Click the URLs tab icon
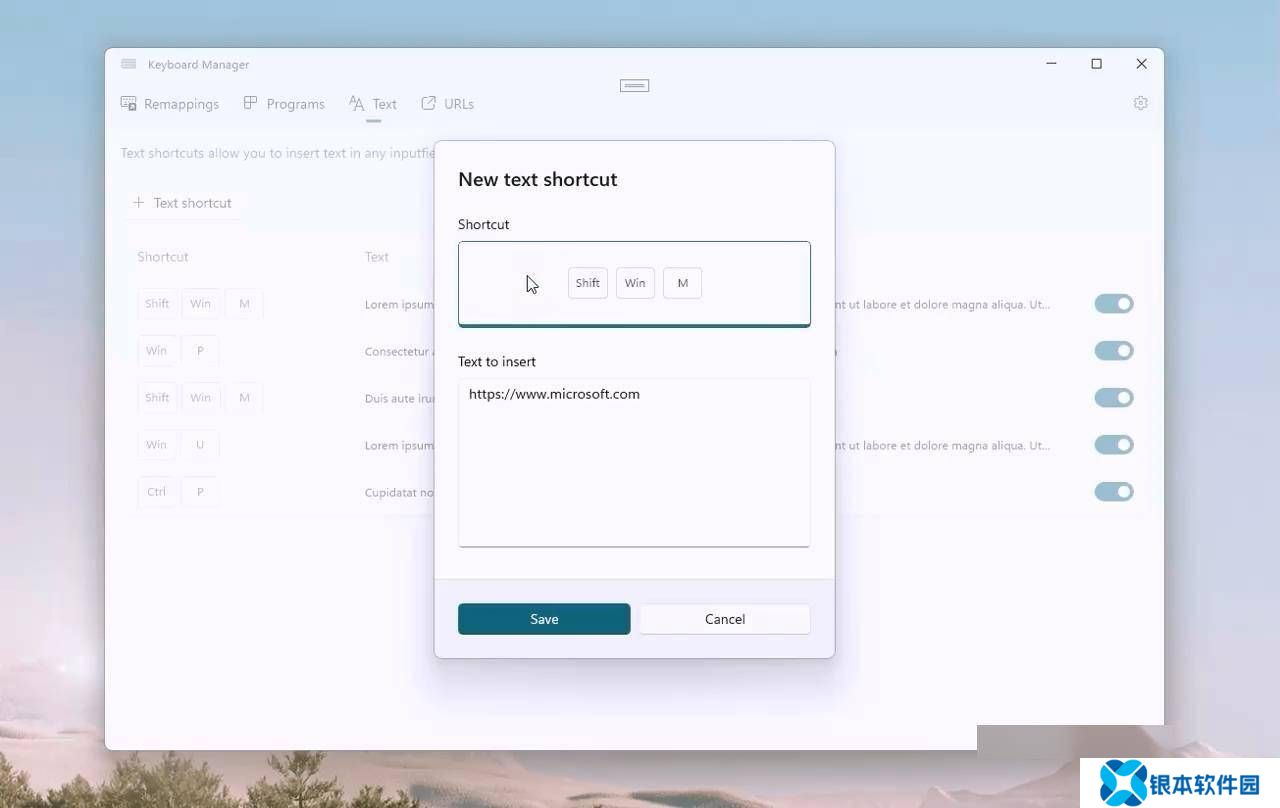This screenshot has height=808, width=1280. pyautogui.click(x=429, y=103)
